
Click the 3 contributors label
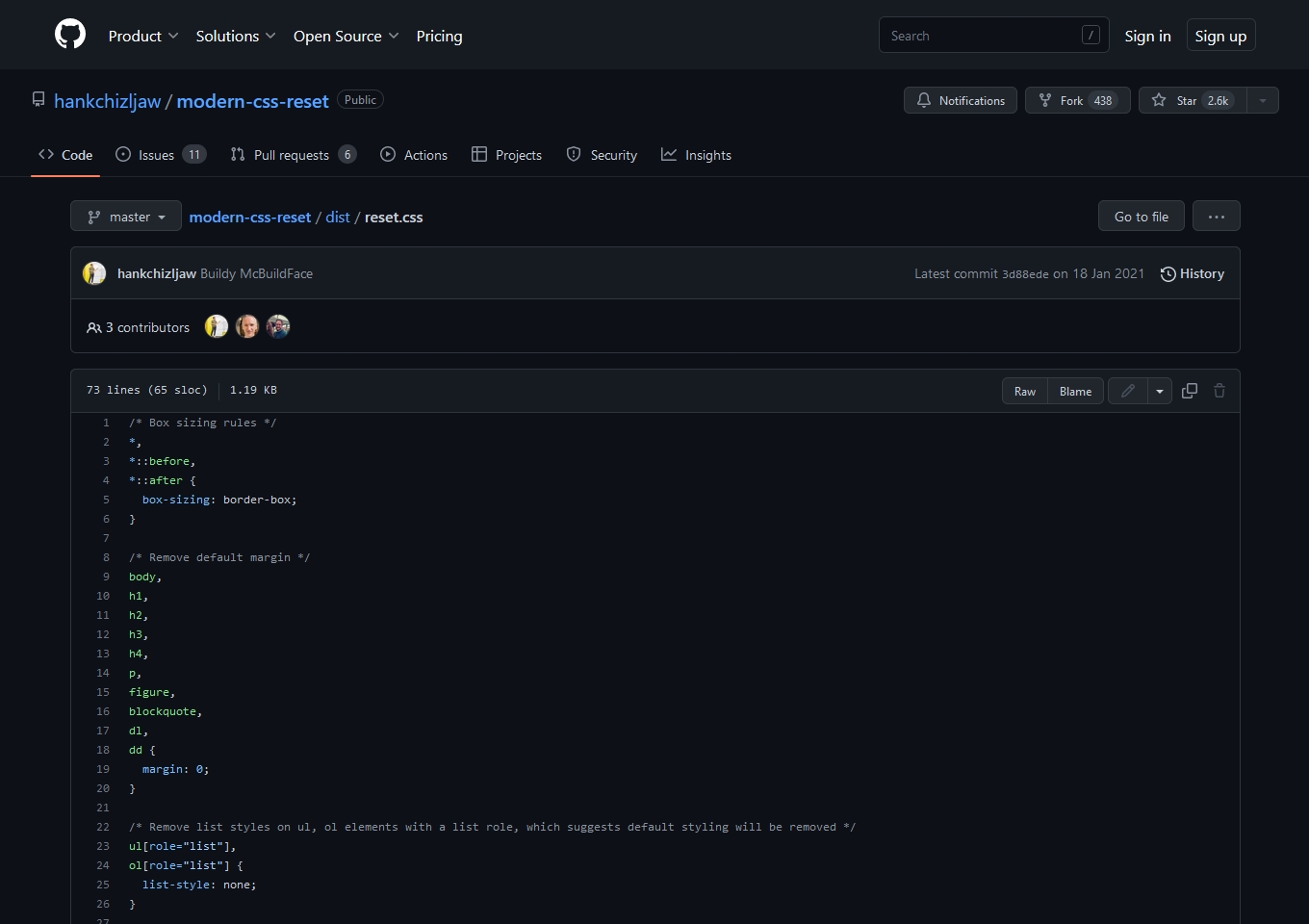[139, 327]
